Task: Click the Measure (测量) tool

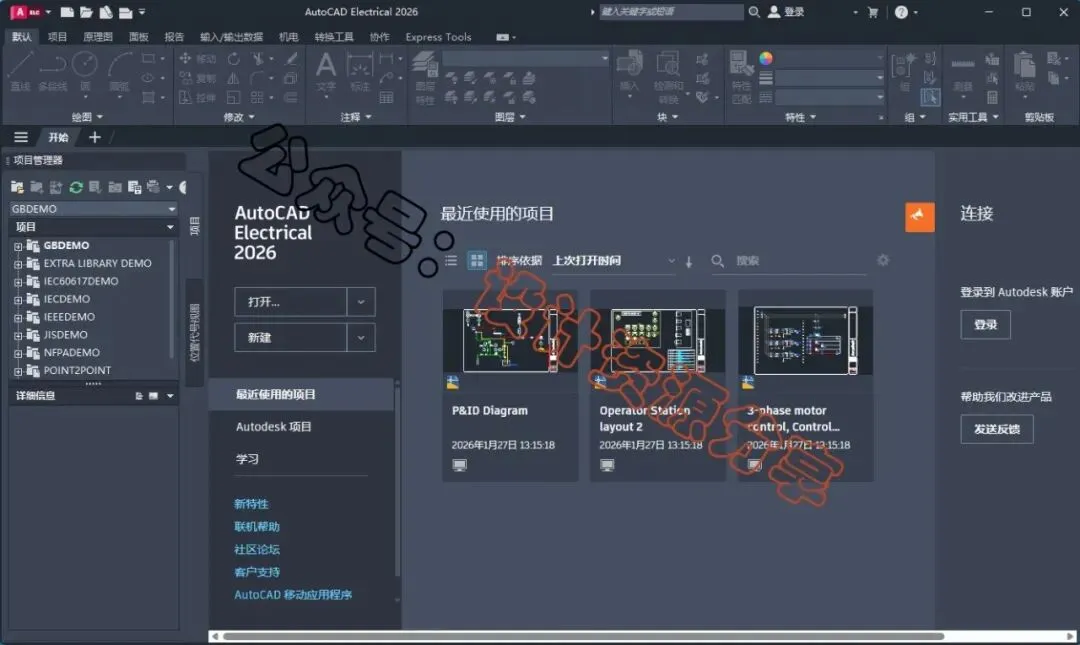Action: (963, 72)
